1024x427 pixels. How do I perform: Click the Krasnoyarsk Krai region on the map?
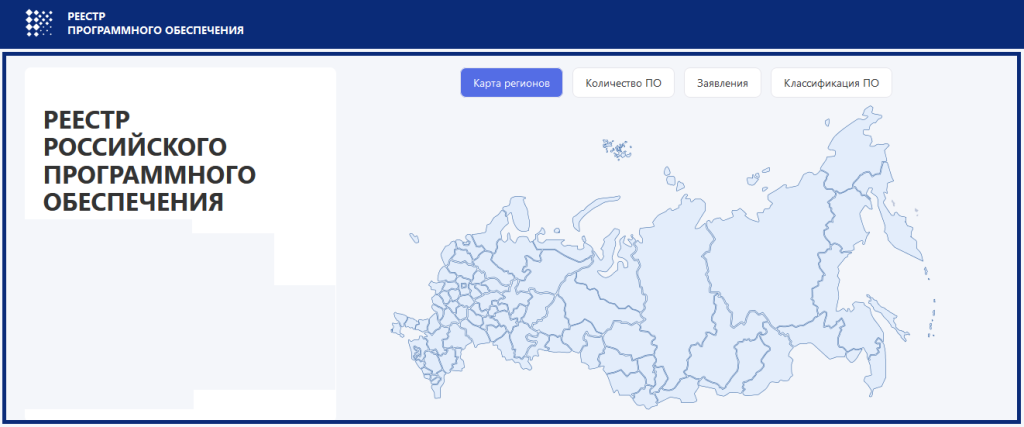pos(670,270)
